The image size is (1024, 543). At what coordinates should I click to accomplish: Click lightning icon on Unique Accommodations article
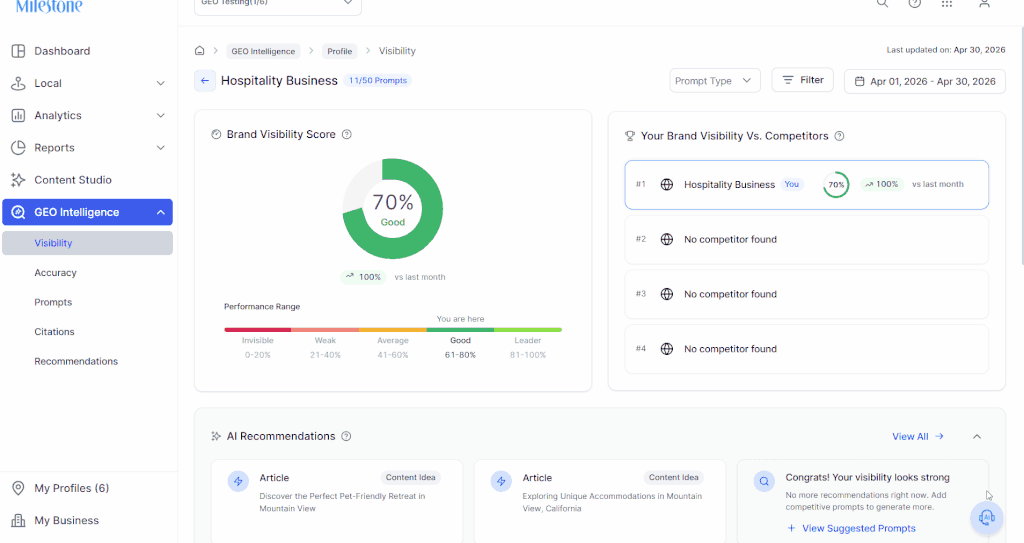tap(502, 482)
